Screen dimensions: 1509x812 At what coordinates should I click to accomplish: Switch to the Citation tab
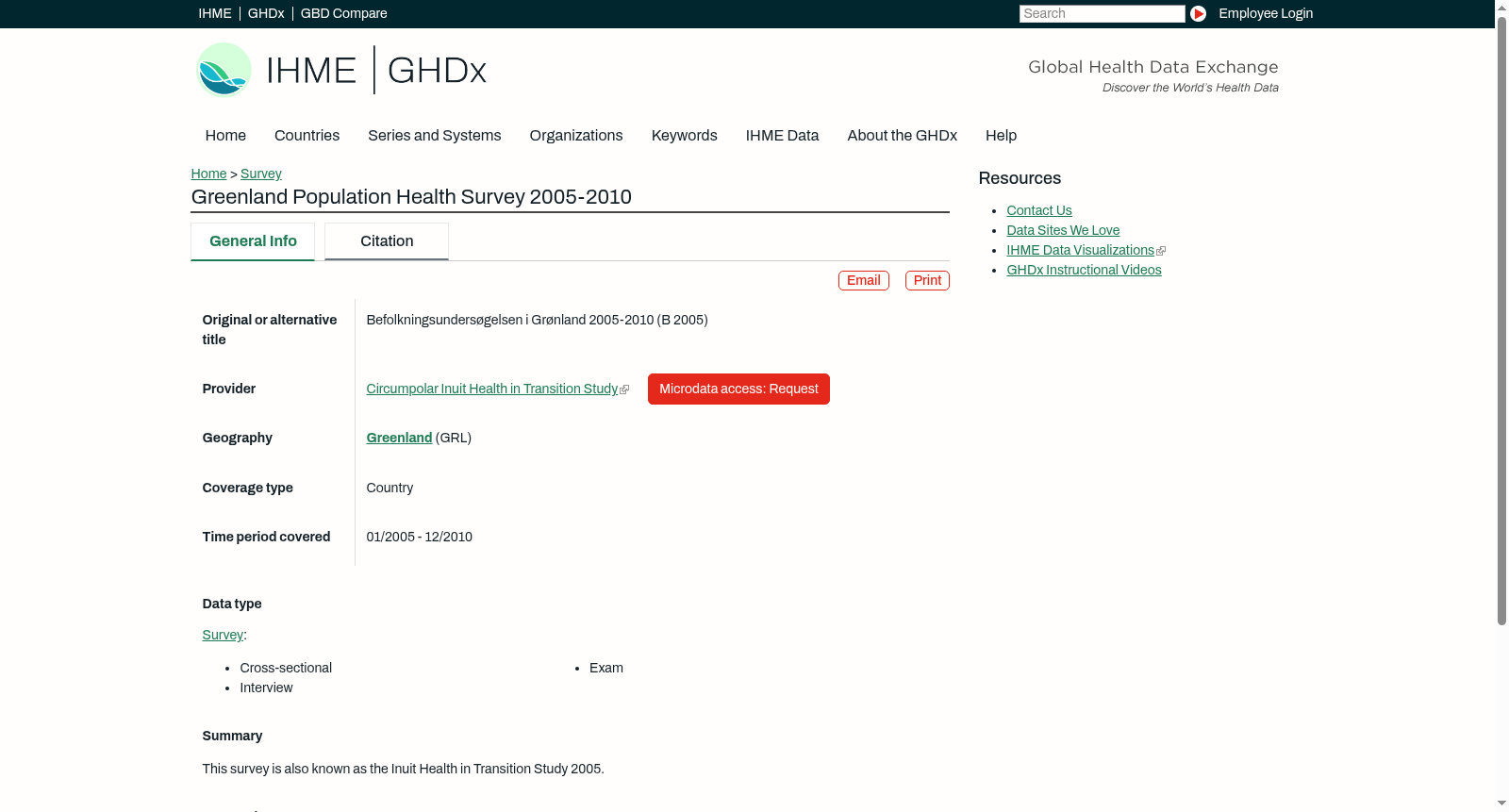click(x=387, y=241)
